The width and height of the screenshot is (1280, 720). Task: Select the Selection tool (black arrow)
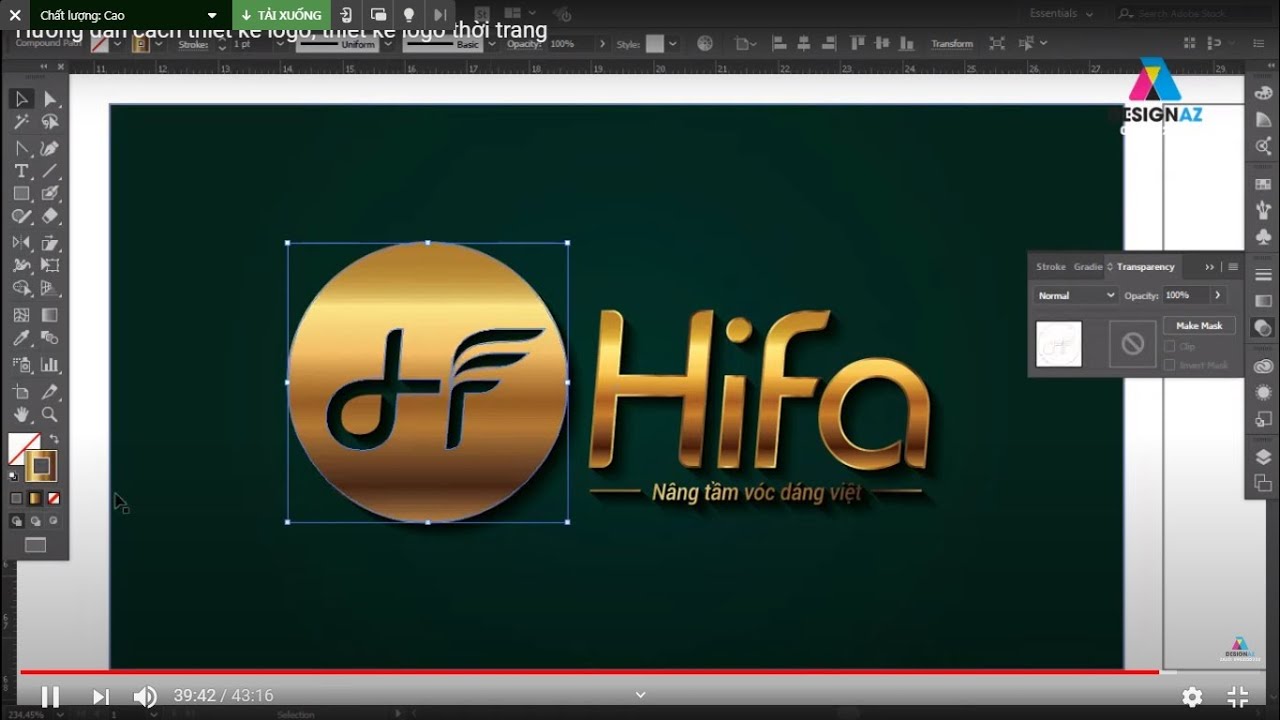[21, 99]
